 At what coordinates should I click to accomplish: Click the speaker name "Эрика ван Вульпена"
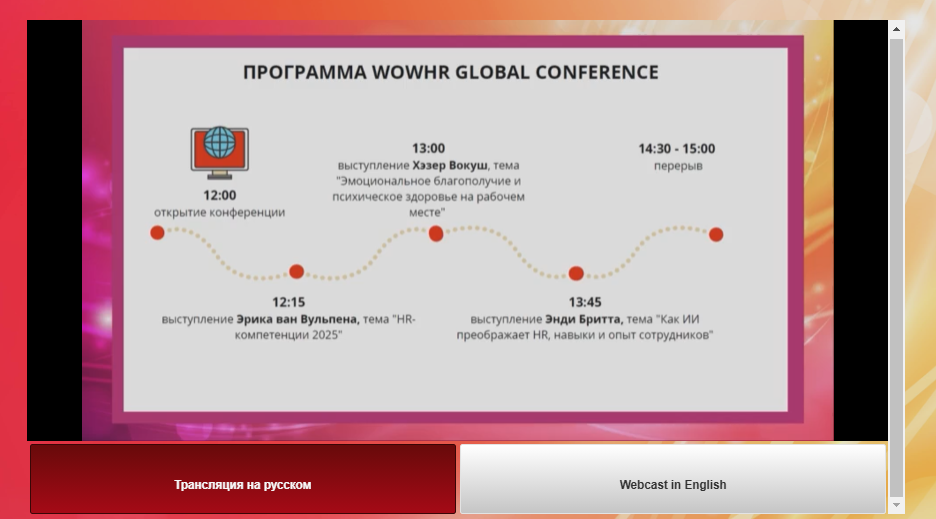[x=297, y=319]
